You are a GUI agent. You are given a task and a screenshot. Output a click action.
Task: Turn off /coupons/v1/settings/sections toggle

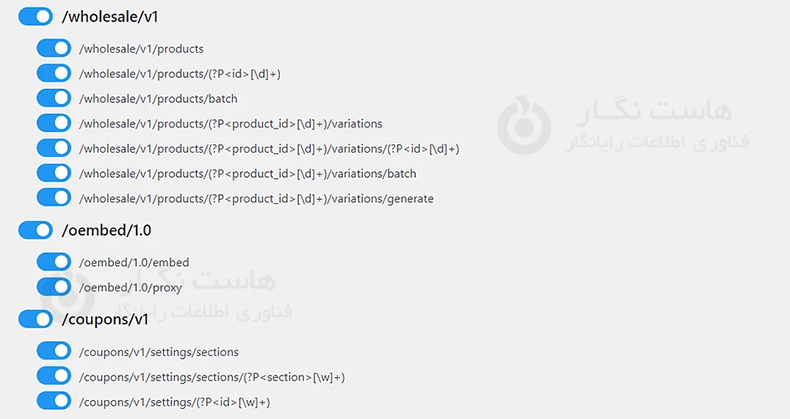53,351
